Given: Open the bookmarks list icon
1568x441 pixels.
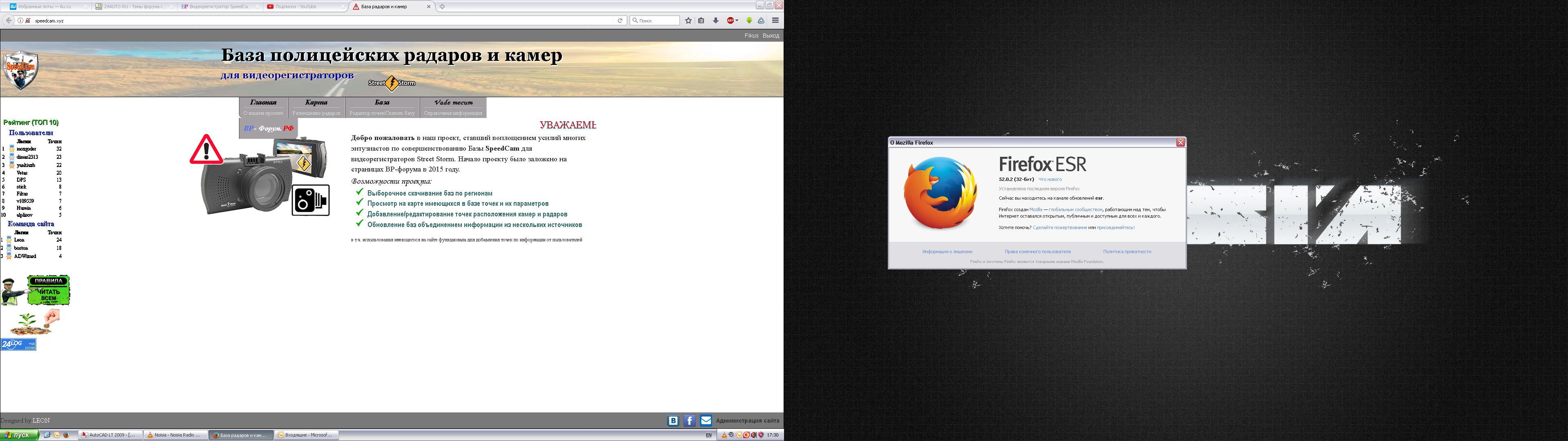Looking at the screenshot, I should pos(701,20).
